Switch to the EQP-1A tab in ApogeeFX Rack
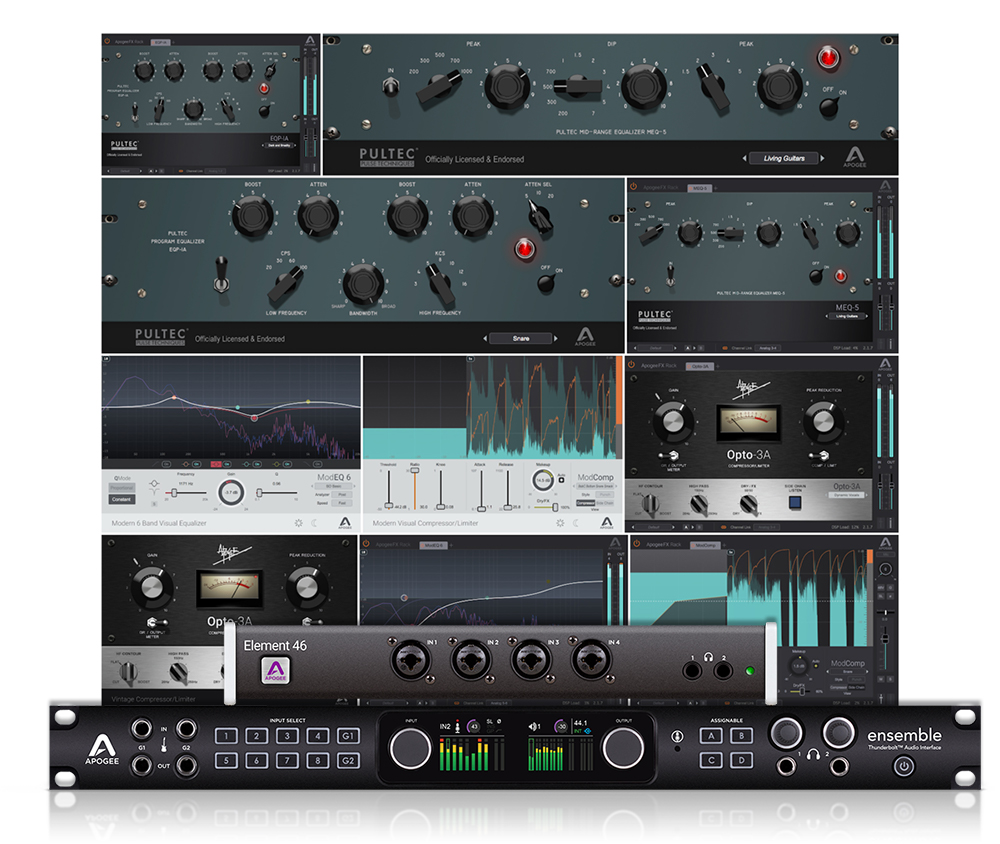 click(x=159, y=42)
